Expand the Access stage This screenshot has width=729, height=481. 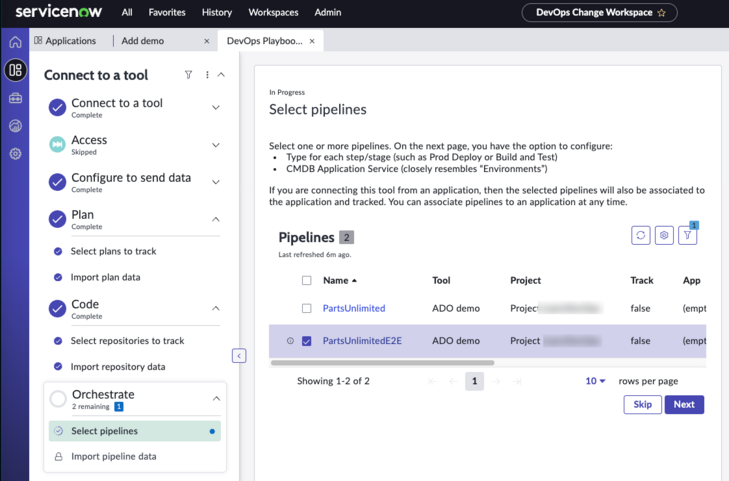[x=216, y=145]
